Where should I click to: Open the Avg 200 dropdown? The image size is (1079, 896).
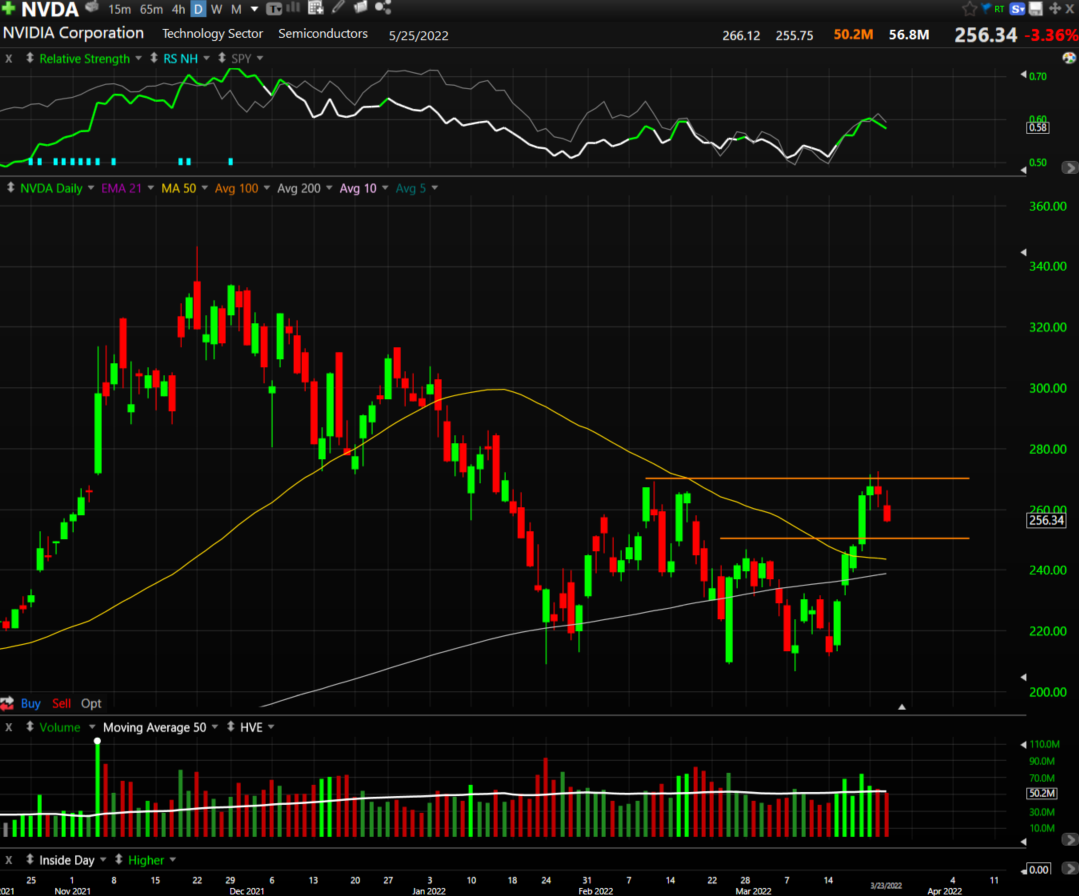click(x=329, y=188)
